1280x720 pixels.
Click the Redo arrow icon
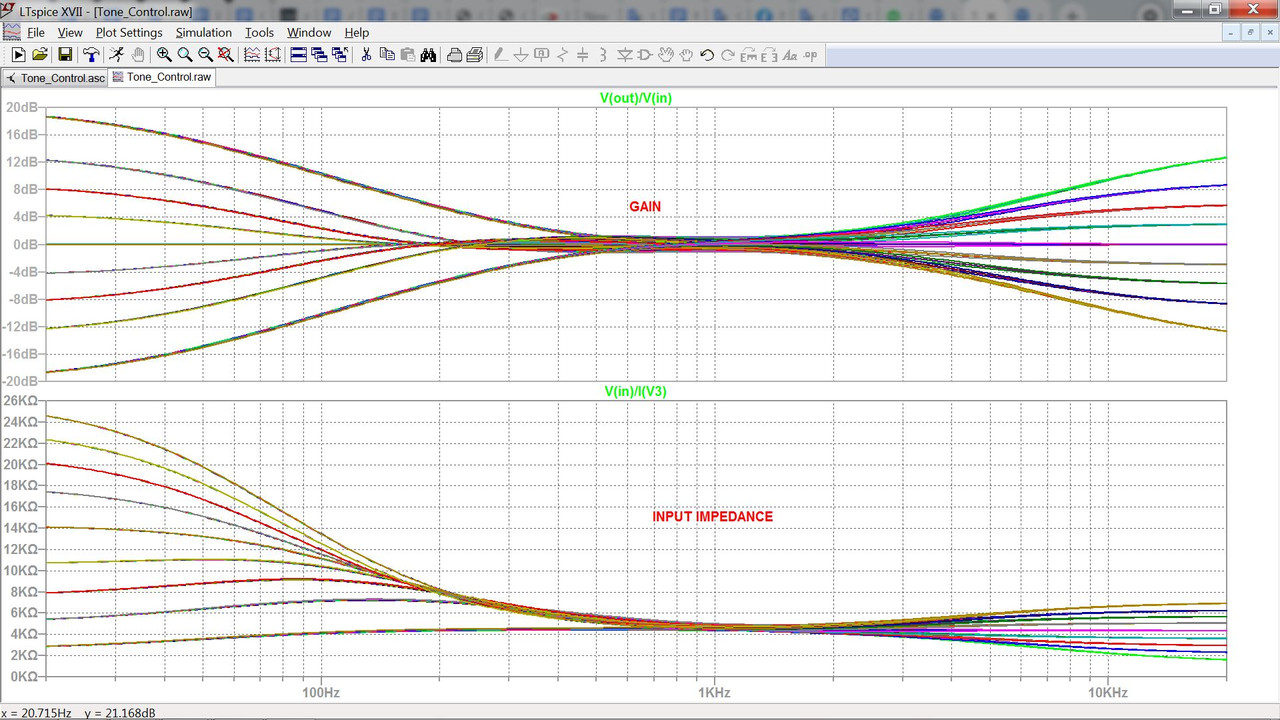tap(728, 55)
